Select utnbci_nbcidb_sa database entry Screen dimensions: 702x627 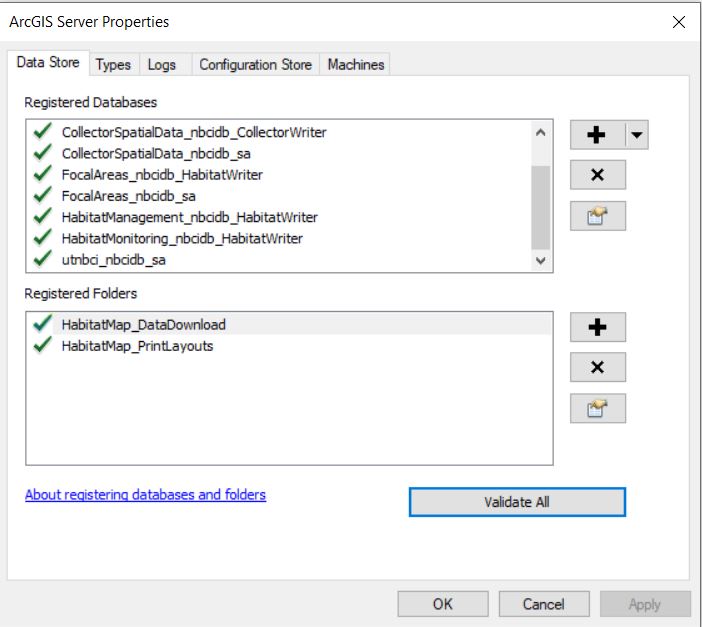[114, 260]
